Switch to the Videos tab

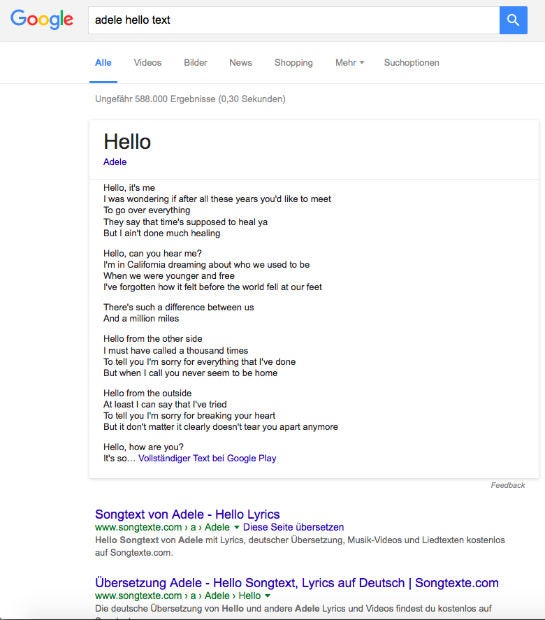[x=148, y=62]
